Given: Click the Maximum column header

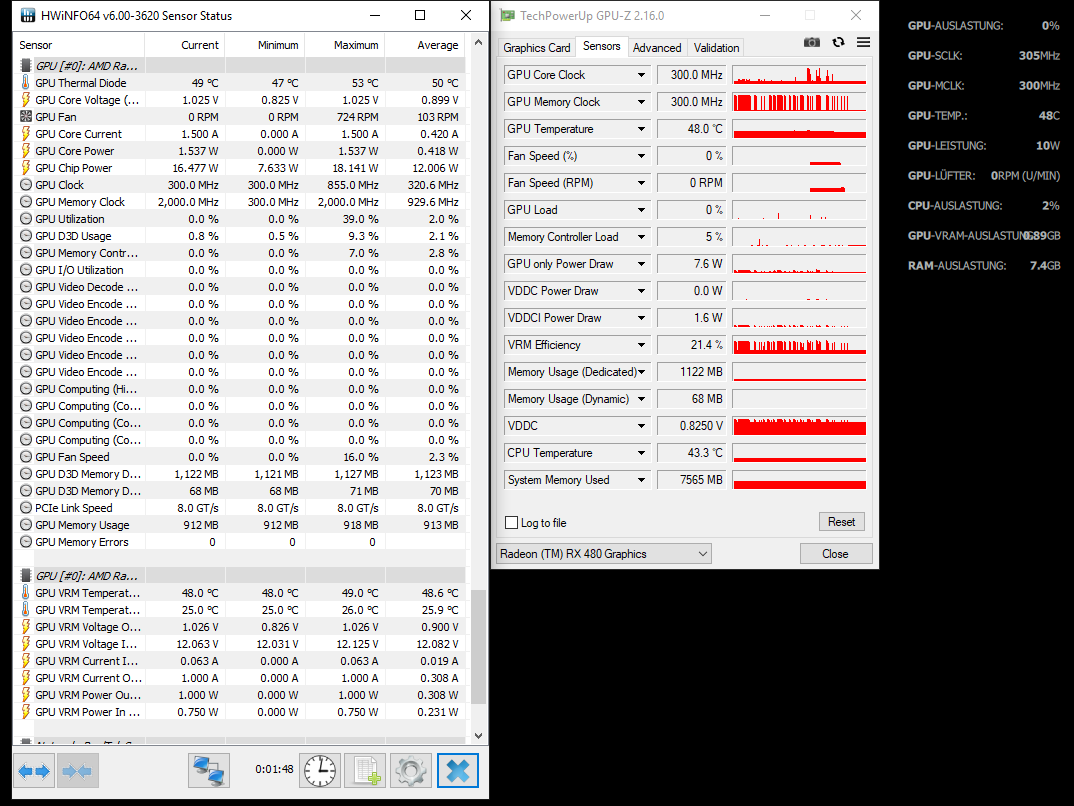Looking at the screenshot, I should click(x=345, y=45).
